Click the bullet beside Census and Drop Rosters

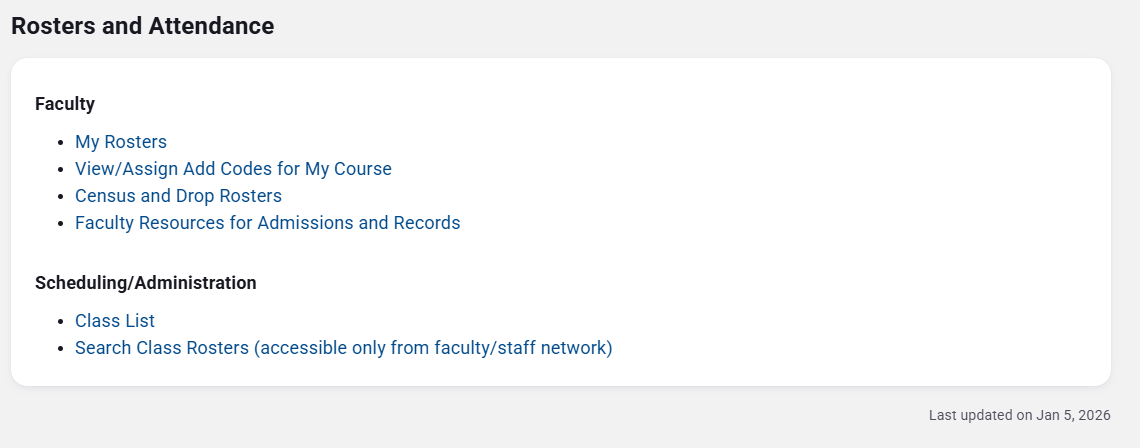tap(61, 197)
